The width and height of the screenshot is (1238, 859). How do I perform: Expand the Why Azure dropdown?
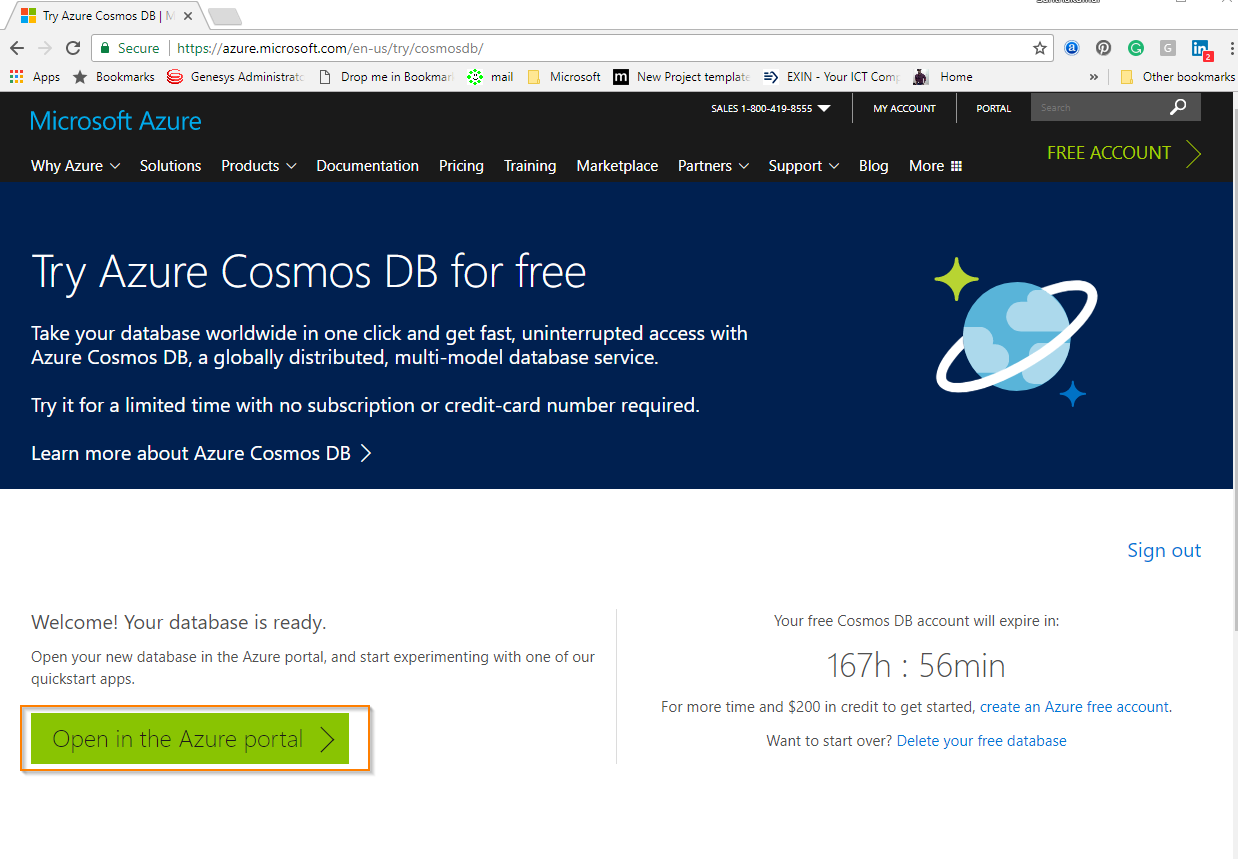[76, 166]
